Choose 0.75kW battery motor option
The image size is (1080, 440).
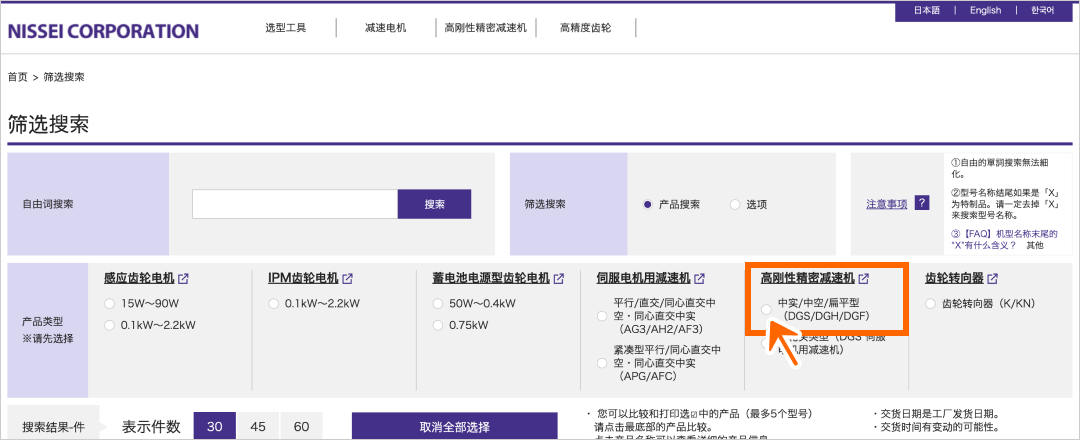(439, 325)
